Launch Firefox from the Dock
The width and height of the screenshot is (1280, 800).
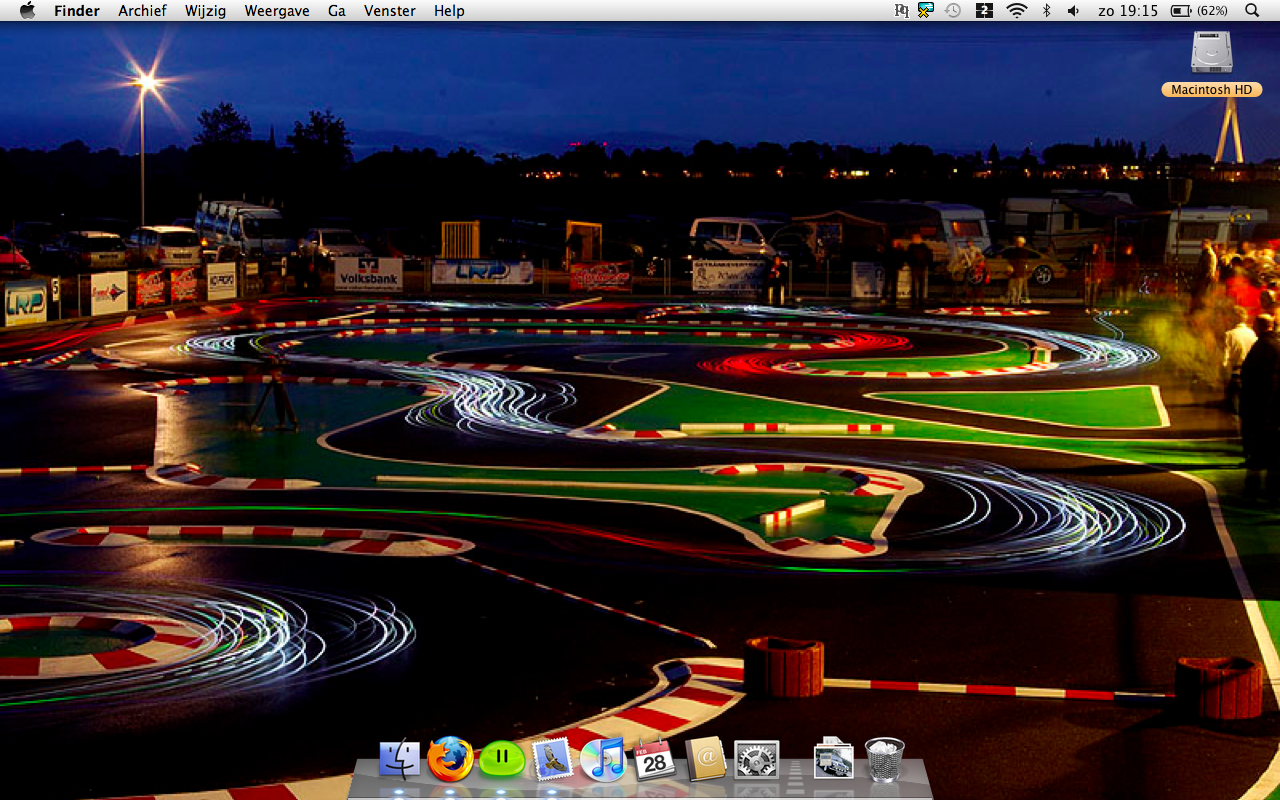pos(450,760)
